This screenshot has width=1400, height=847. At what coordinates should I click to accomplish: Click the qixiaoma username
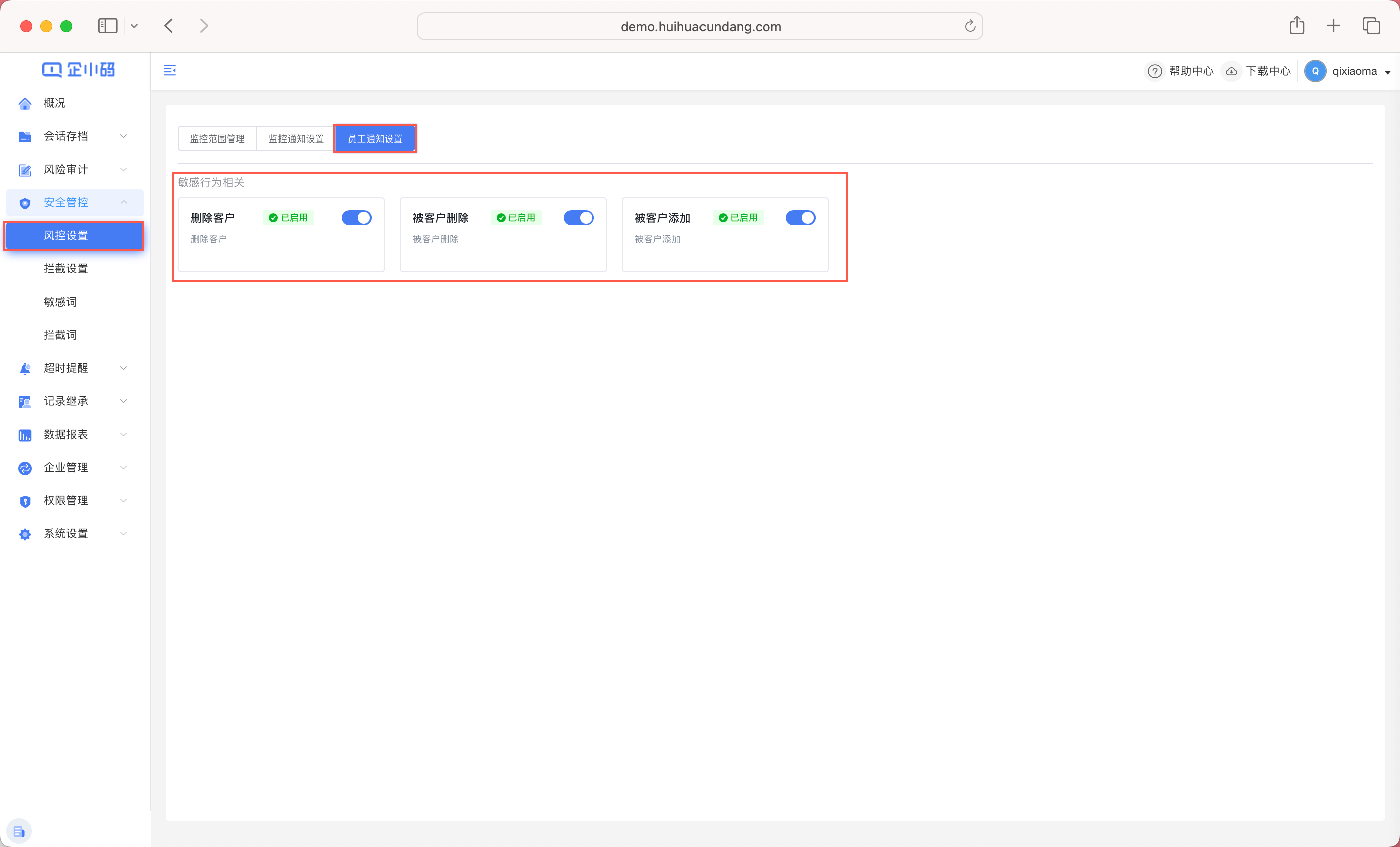[x=1354, y=71]
